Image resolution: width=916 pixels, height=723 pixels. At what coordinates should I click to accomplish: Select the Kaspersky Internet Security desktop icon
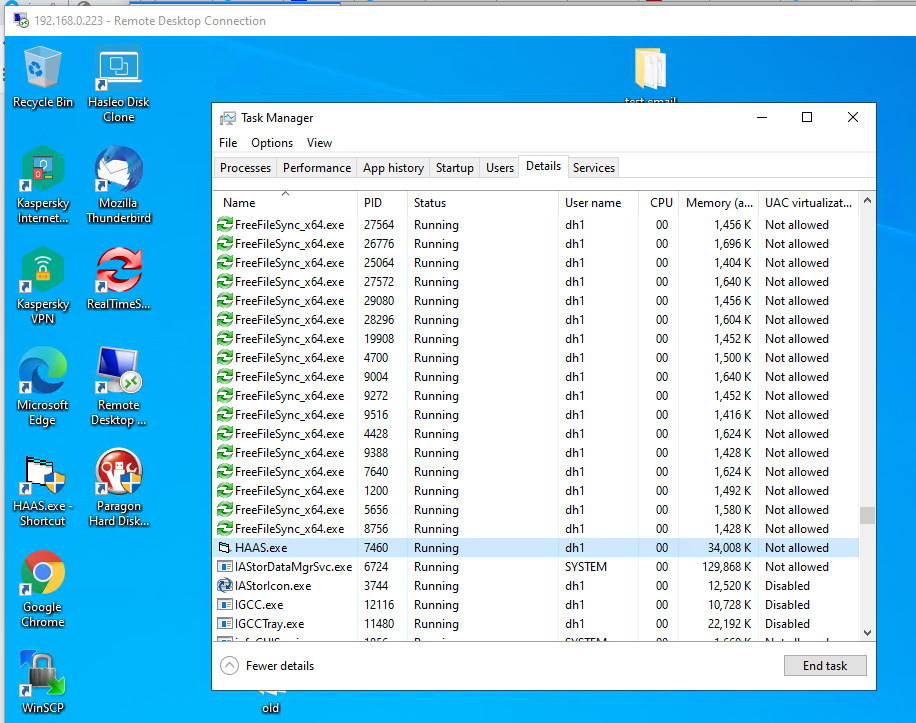(x=43, y=186)
